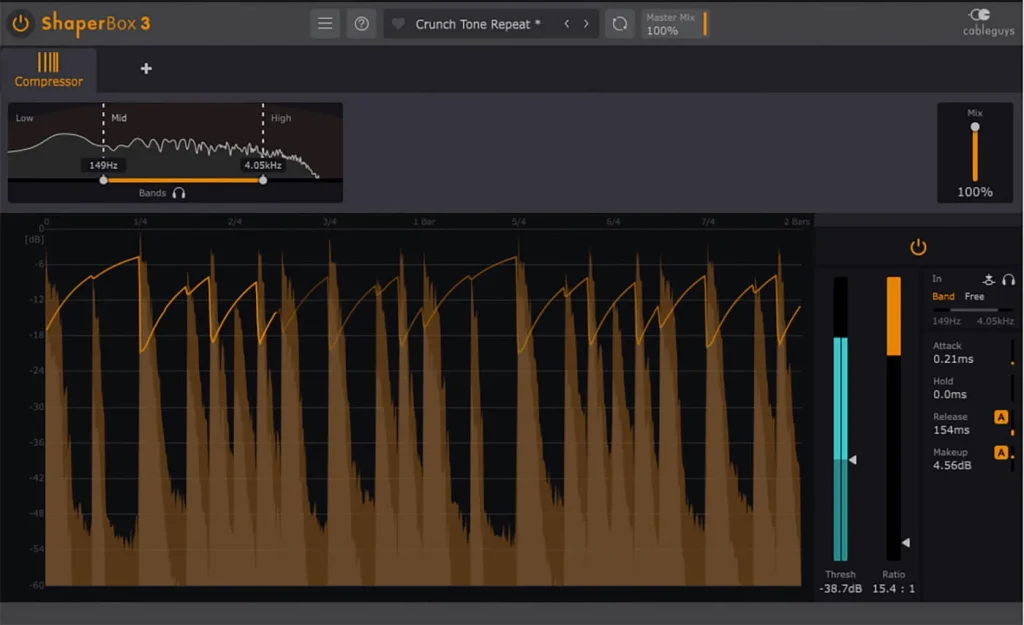Click the Bands label

click(152, 193)
